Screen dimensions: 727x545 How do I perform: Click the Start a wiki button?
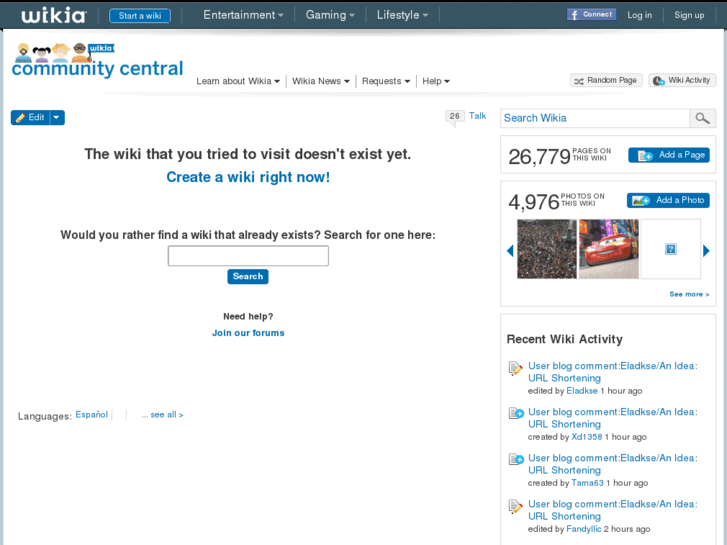[x=140, y=15]
